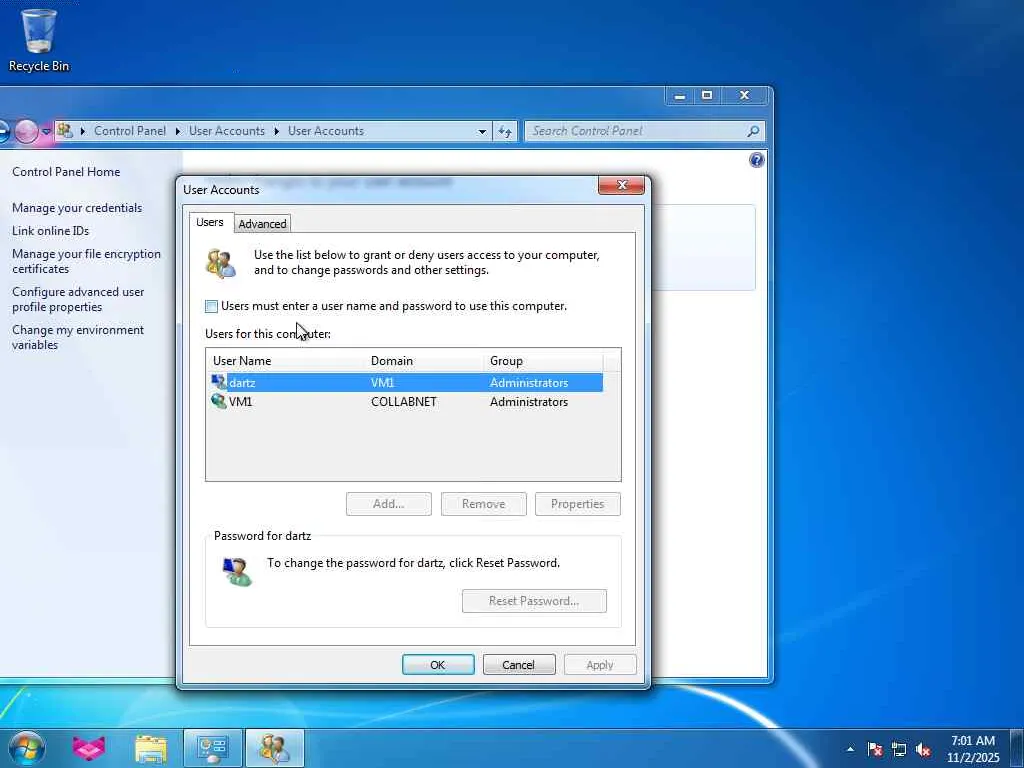The width and height of the screenshot is (1024, 768).
Task: Switch to the Advanced tab
Action: pos(262,224)
